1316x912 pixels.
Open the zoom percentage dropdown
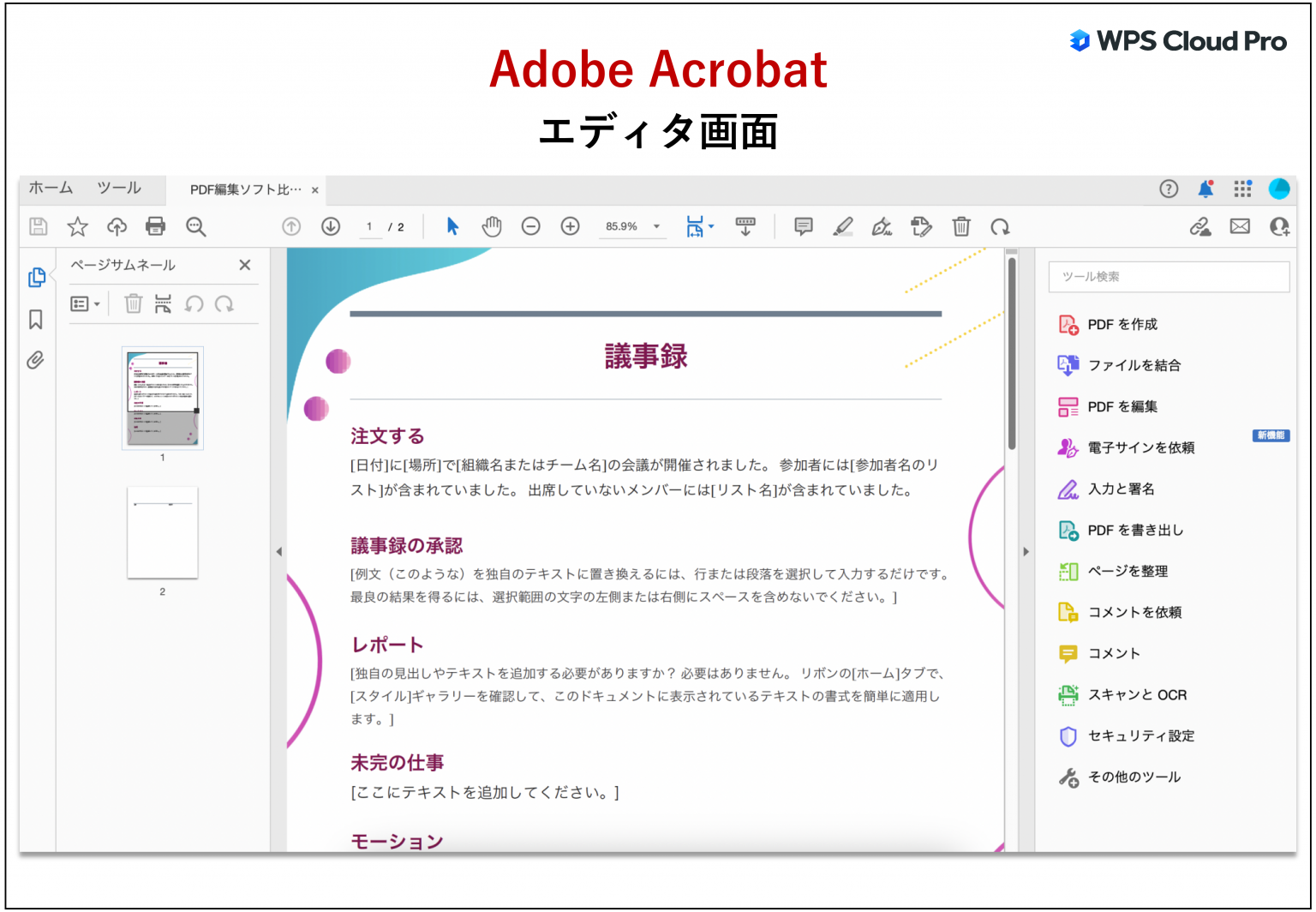click(x=656, y=226)
